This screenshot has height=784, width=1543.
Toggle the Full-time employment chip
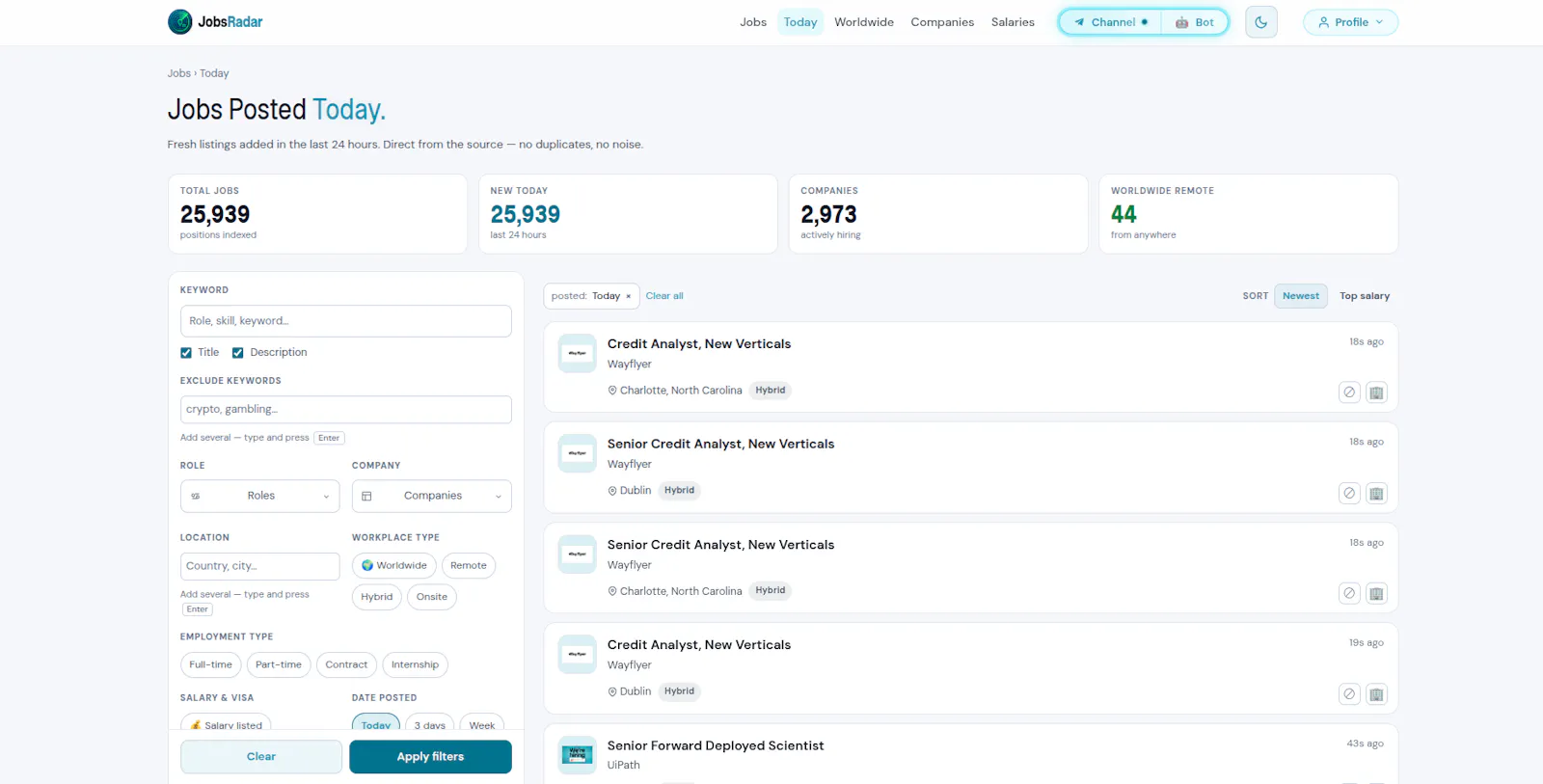[210, 664]
